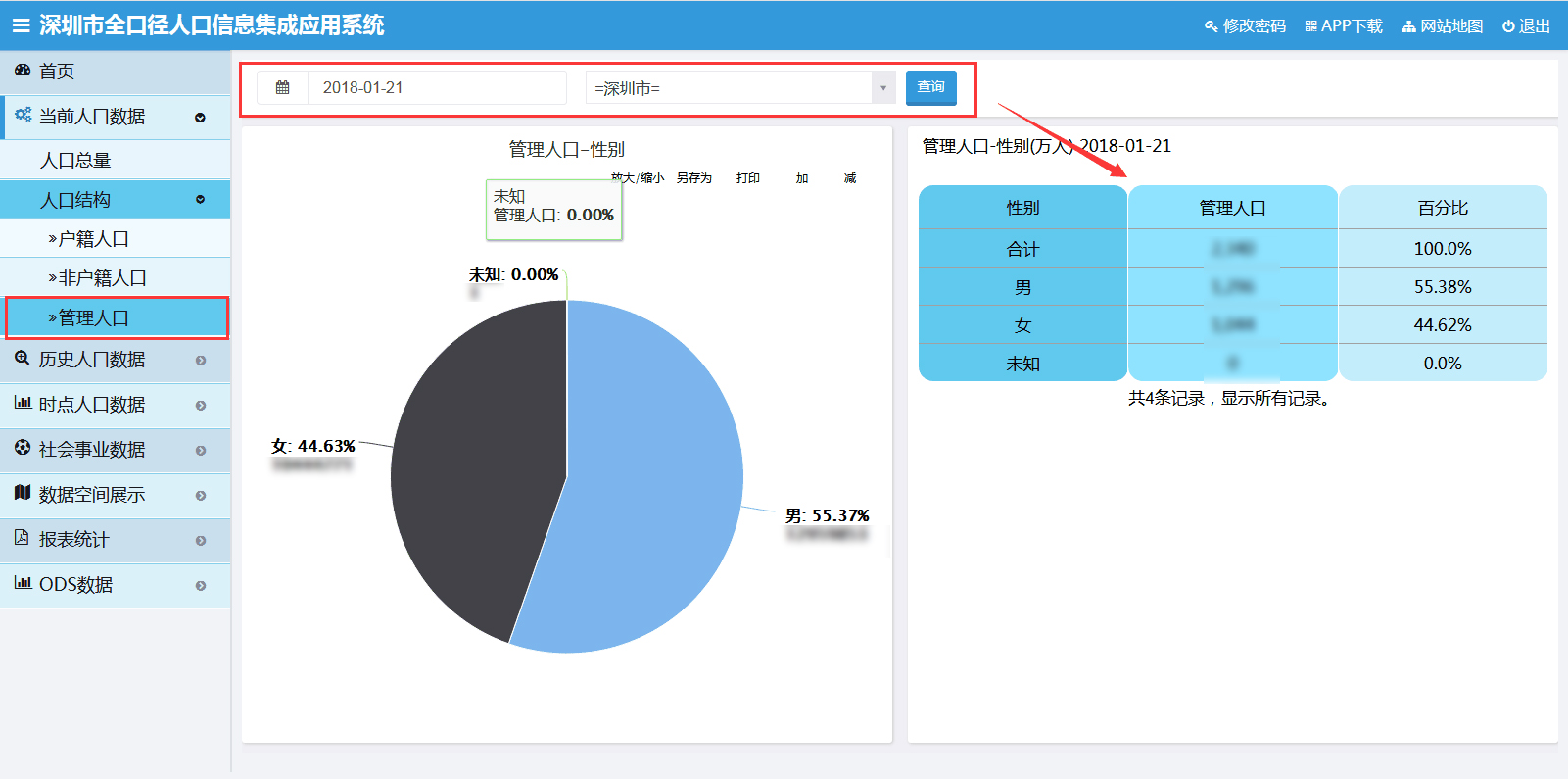Open the =深圳市= region dropdown
This screenshot has height=779, width=1568.
click(740, 88)
